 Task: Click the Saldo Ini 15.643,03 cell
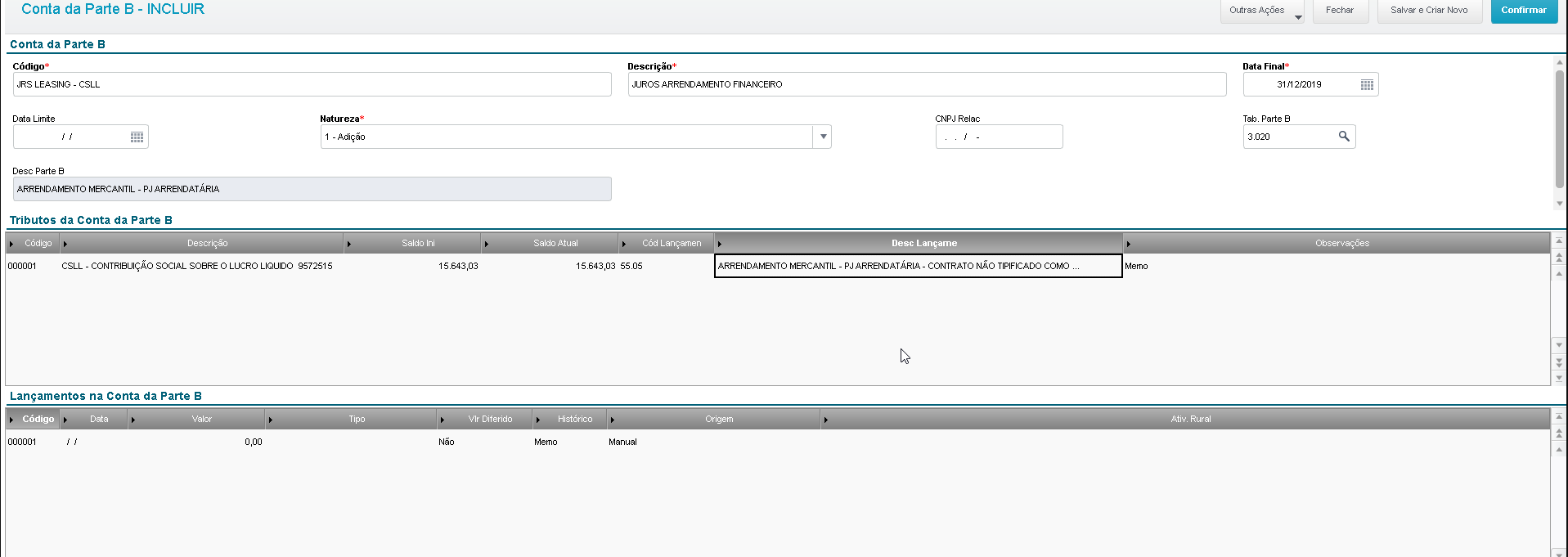click(x=412, y=266)
